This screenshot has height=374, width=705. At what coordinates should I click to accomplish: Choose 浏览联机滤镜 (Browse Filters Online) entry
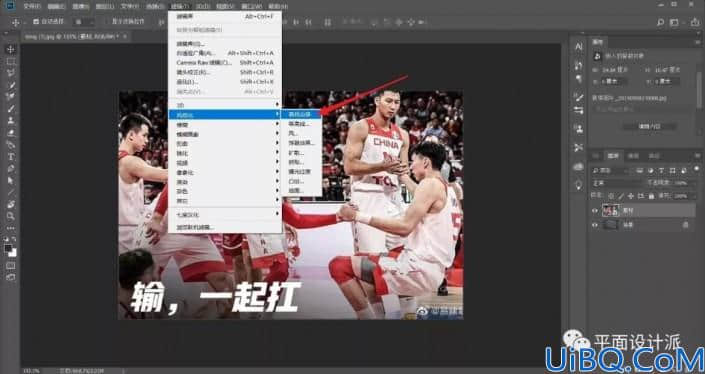click(225, 227)
